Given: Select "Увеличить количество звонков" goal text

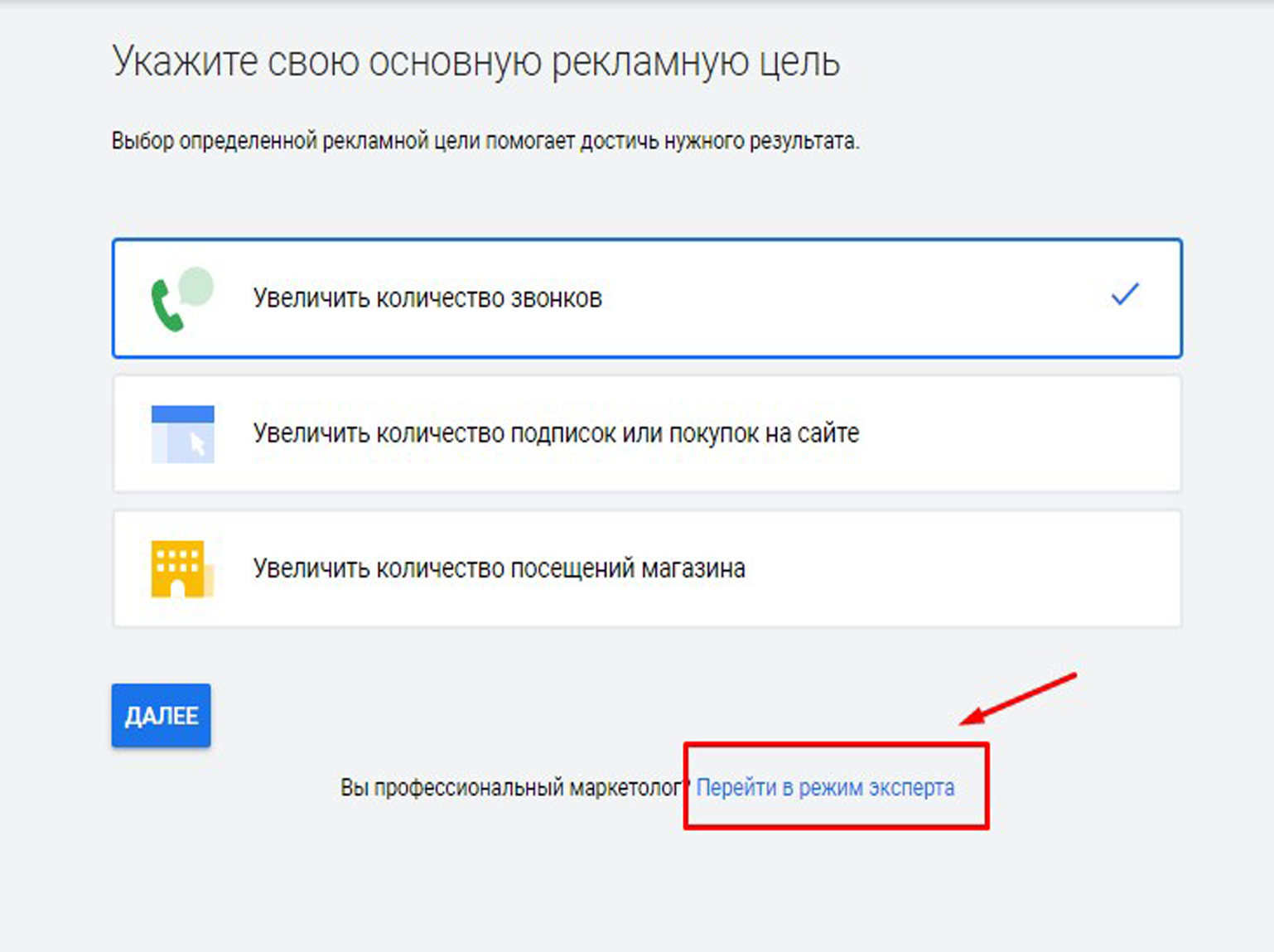Looking at the screenshot, I should tap(427, 298).
